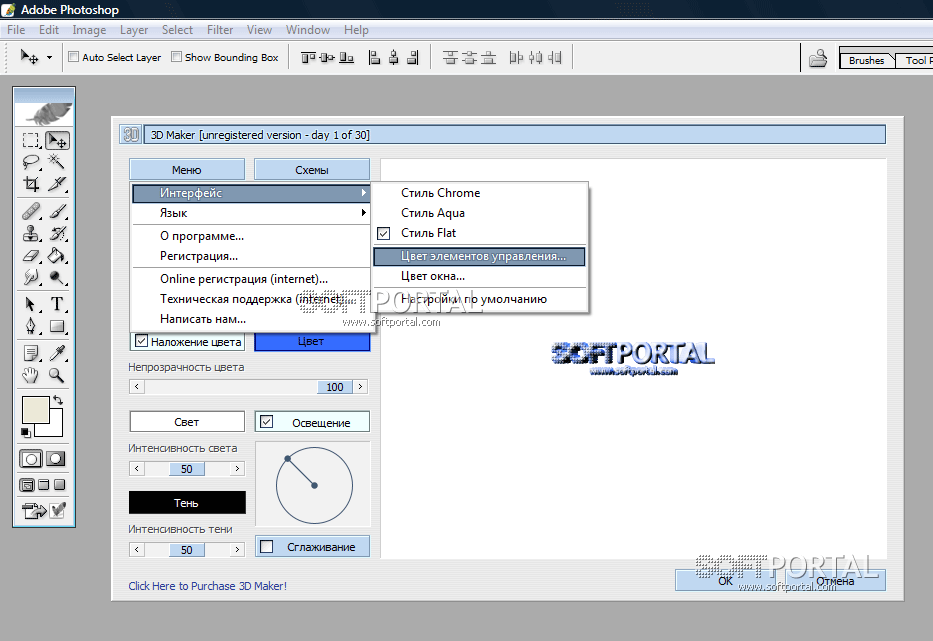Open the black Тень color swatch
Screen dimensions: 933x641
tap(187, 503)
